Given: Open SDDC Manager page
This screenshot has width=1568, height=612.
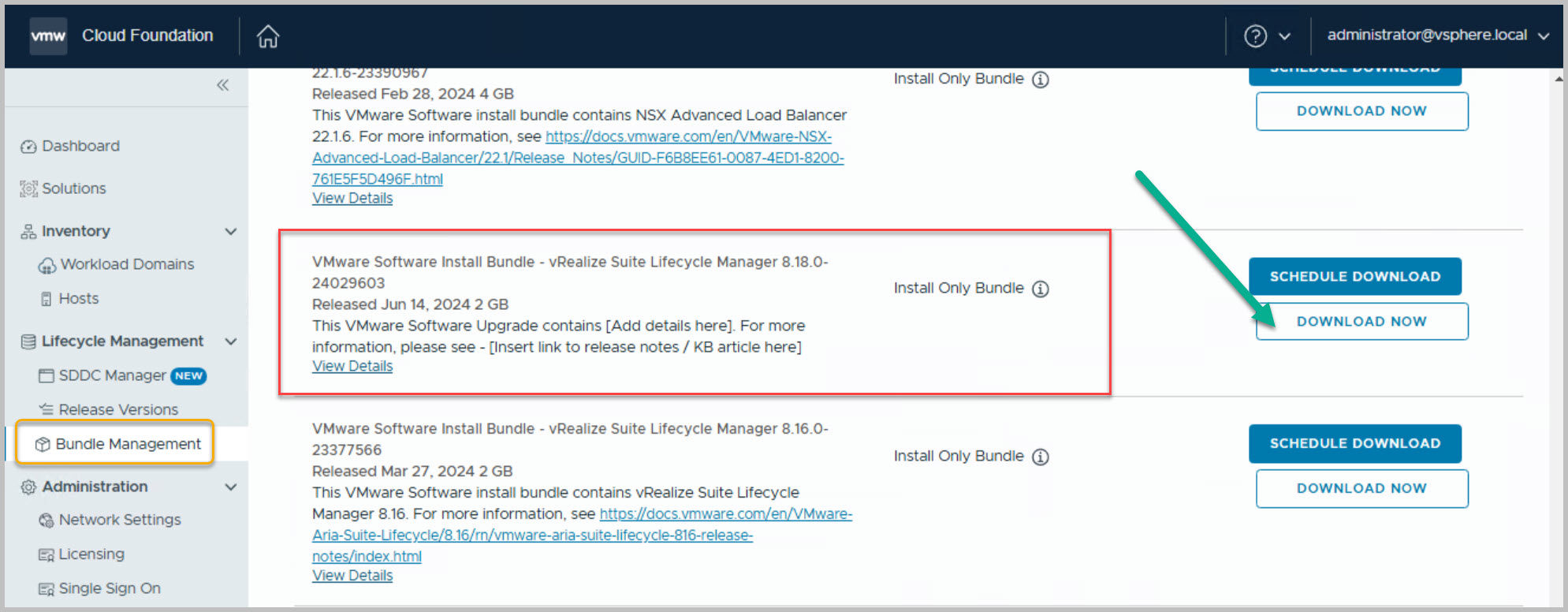Looking at the screenshot, I should tap(112, 375).
